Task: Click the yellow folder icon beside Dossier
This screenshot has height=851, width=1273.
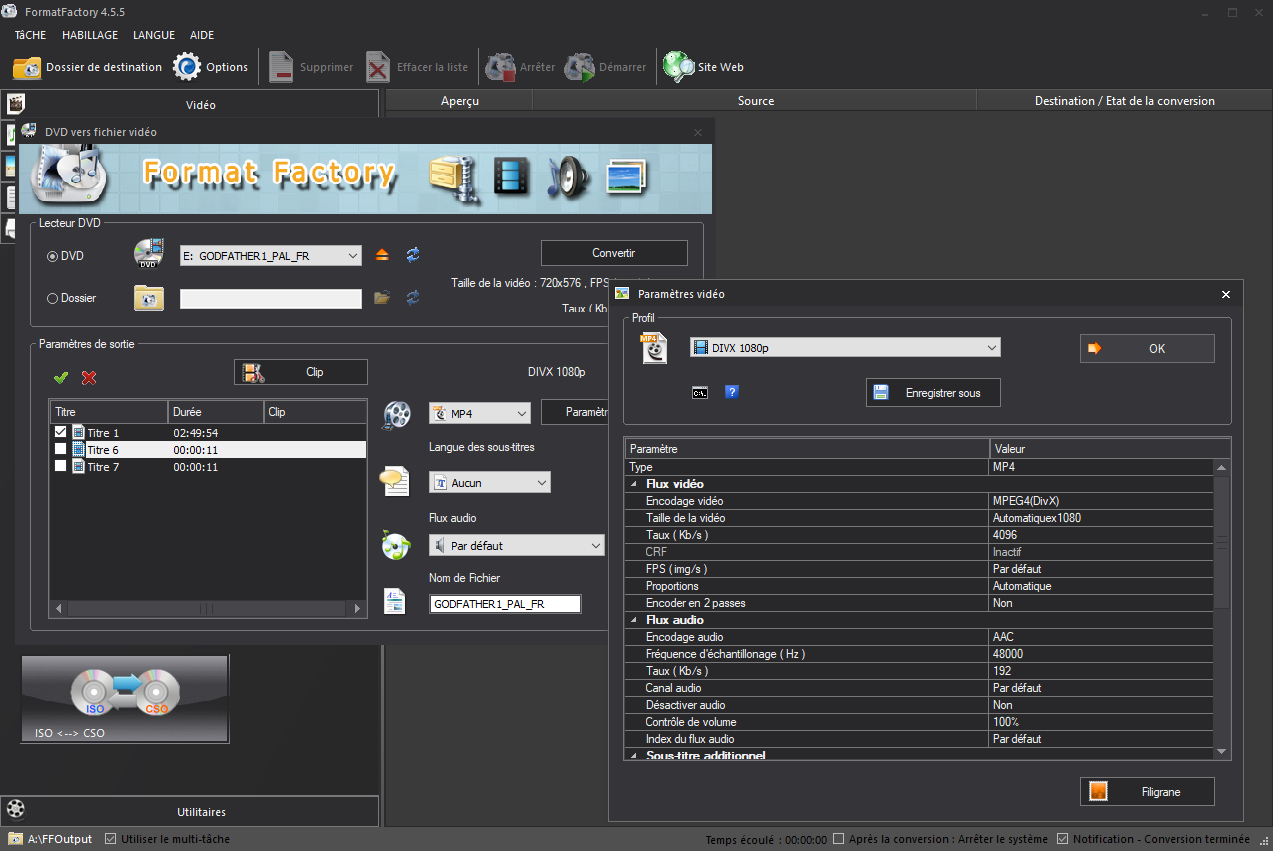Action: tap(148, 298)
